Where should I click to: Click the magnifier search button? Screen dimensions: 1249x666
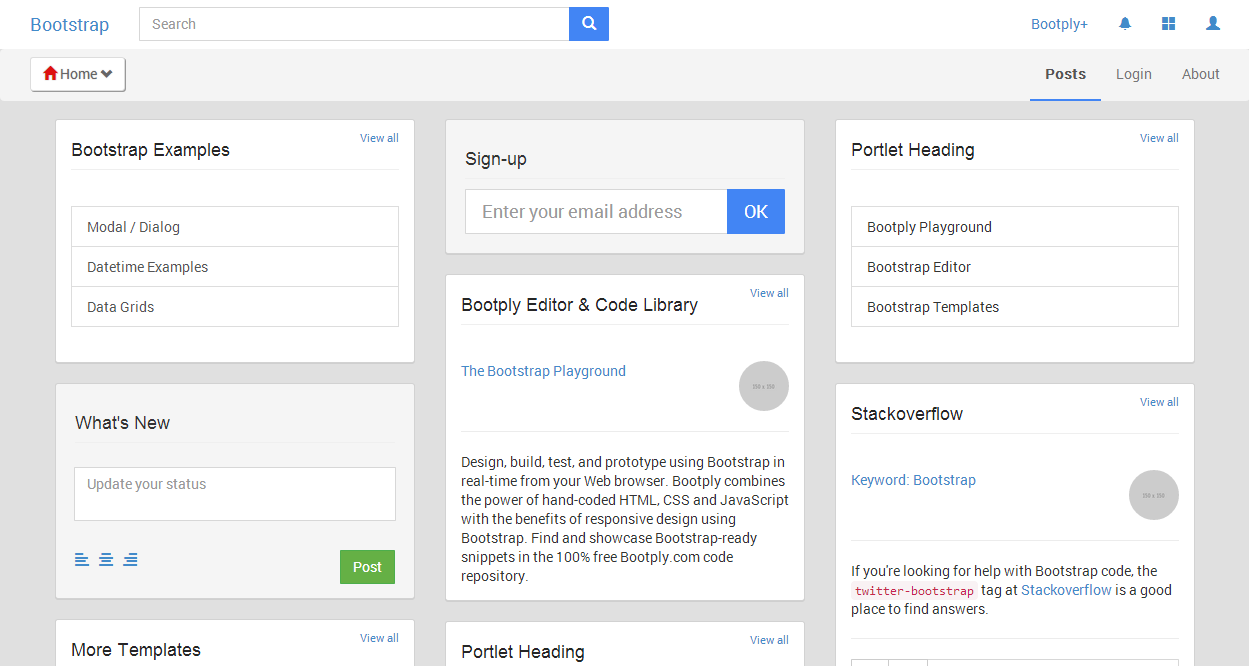tap(589, 24)
